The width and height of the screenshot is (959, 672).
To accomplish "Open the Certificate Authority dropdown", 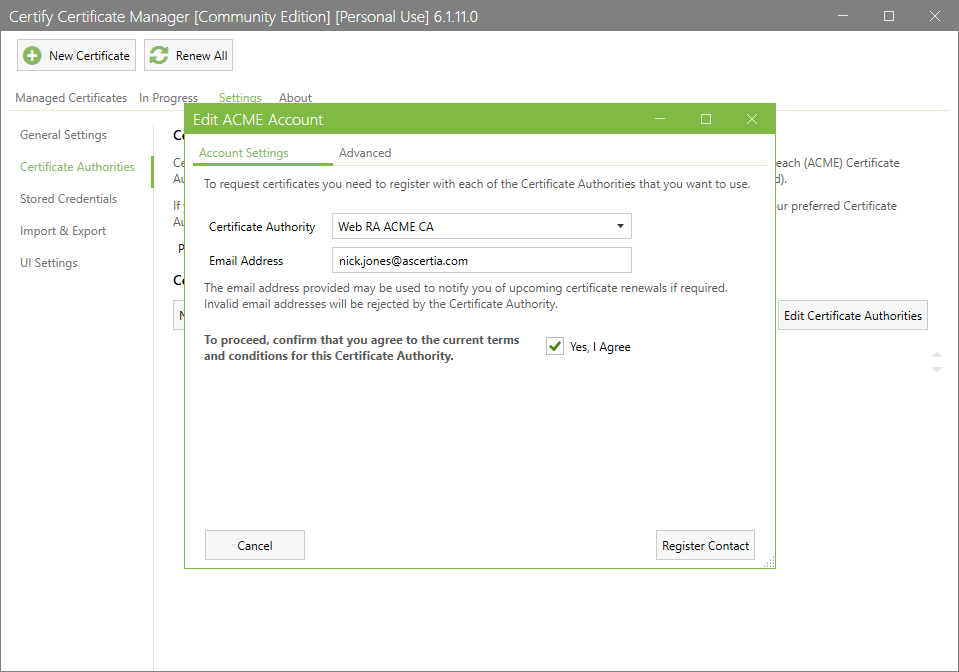I will 481,226.
